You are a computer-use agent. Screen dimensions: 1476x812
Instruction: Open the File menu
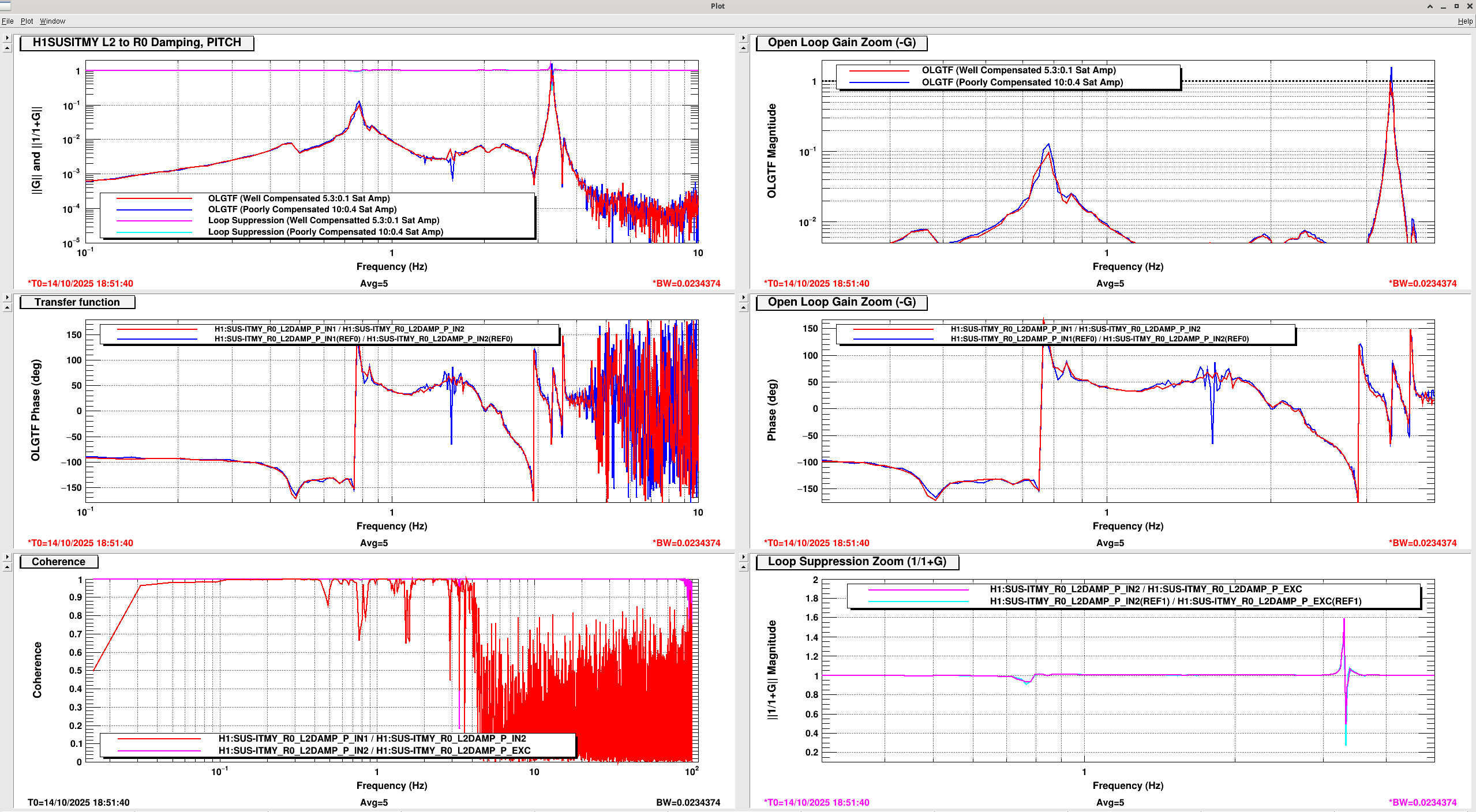[8, 21]
